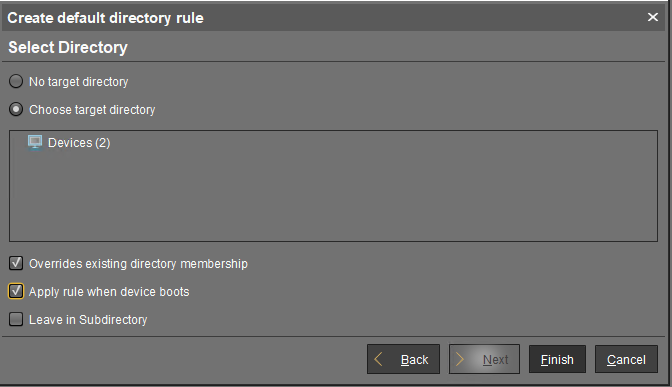Click empty area of the directory tree box
Viewport: 672px width, 387px height.
[x=333, y=197]
